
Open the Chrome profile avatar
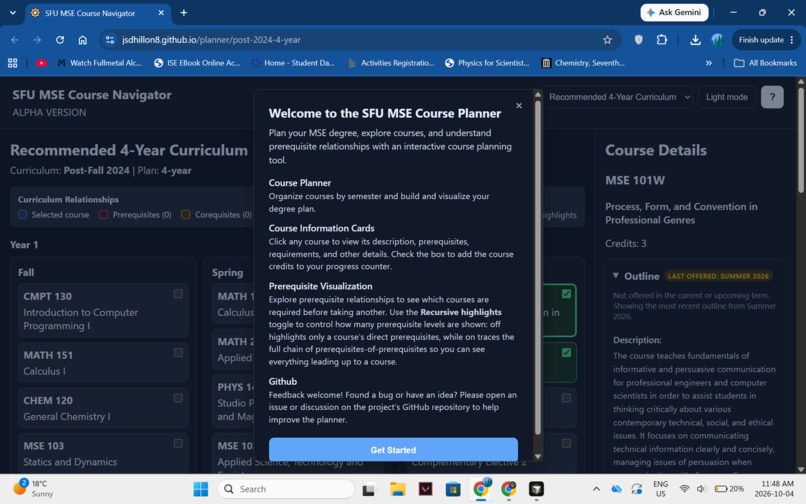717,40
